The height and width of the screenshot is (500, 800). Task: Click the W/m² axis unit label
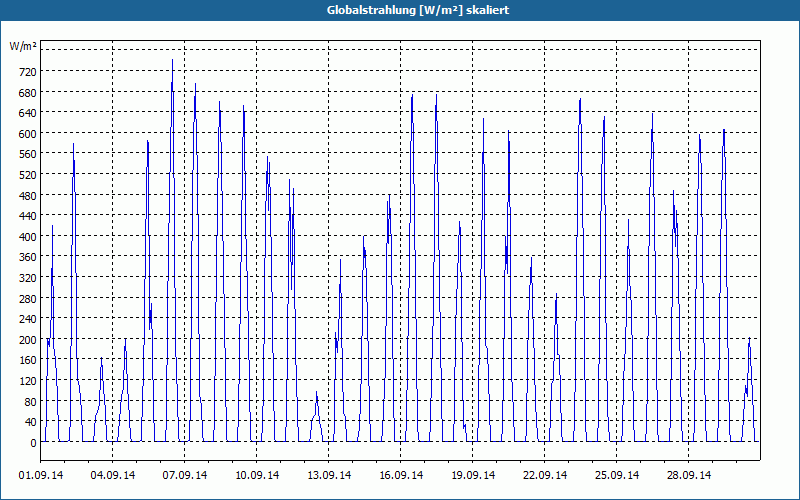click(x=22, y=46)
